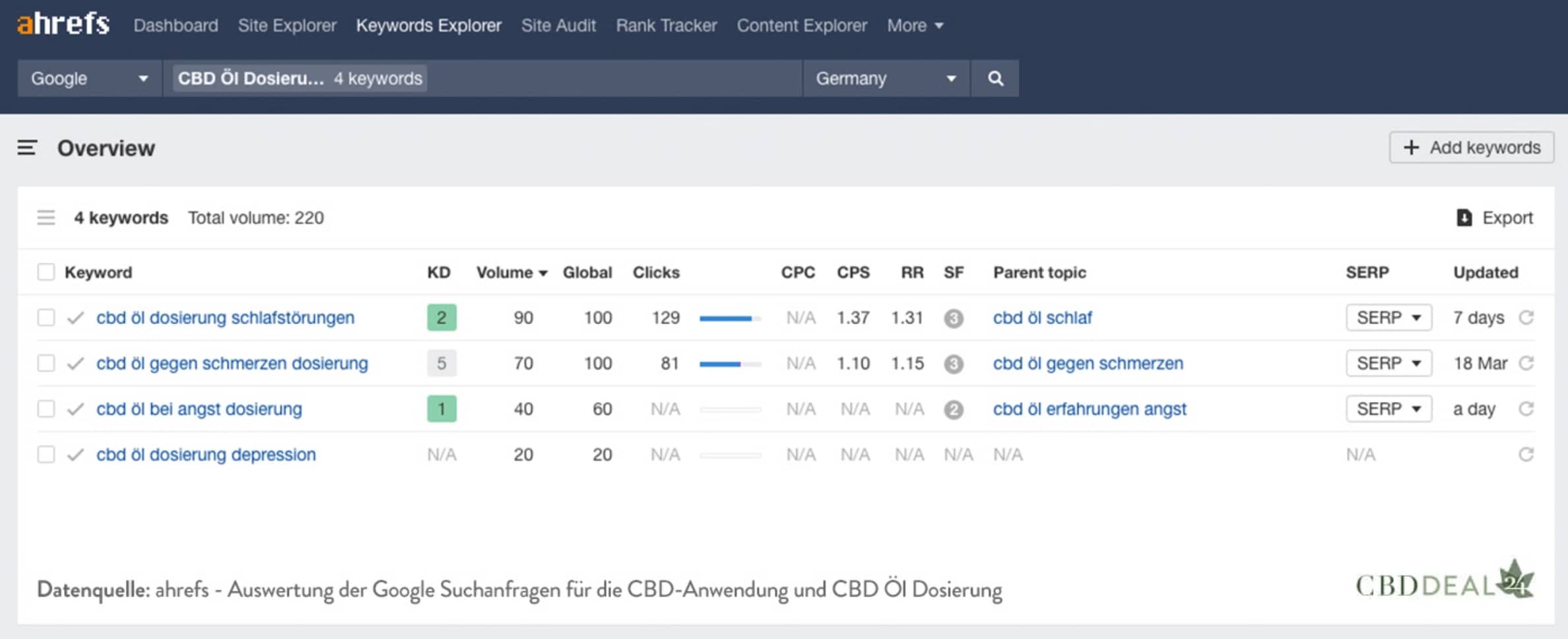Refresh metrics for cbd öl dosierung depression
The height and width of the screenshot is (639, 1568).
point(1528,454)
